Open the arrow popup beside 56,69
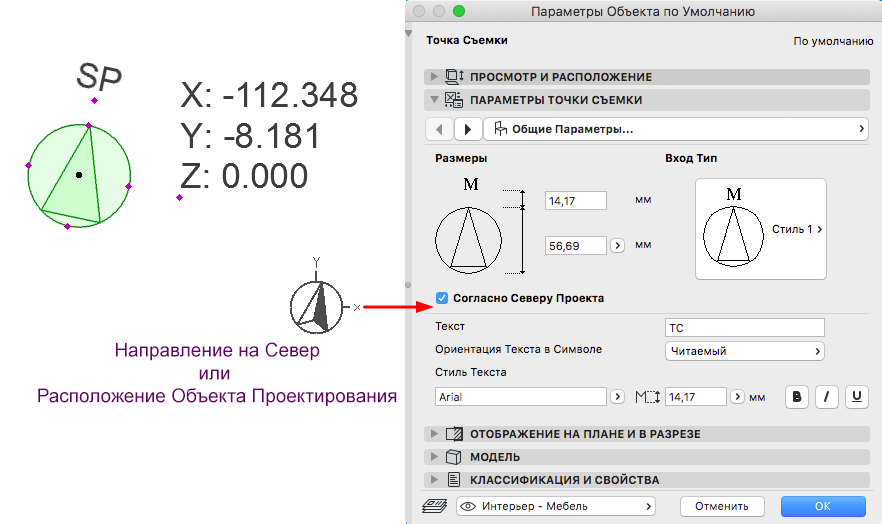The height and width of the screenshot is (524, 882). click(x=618, y=246)
